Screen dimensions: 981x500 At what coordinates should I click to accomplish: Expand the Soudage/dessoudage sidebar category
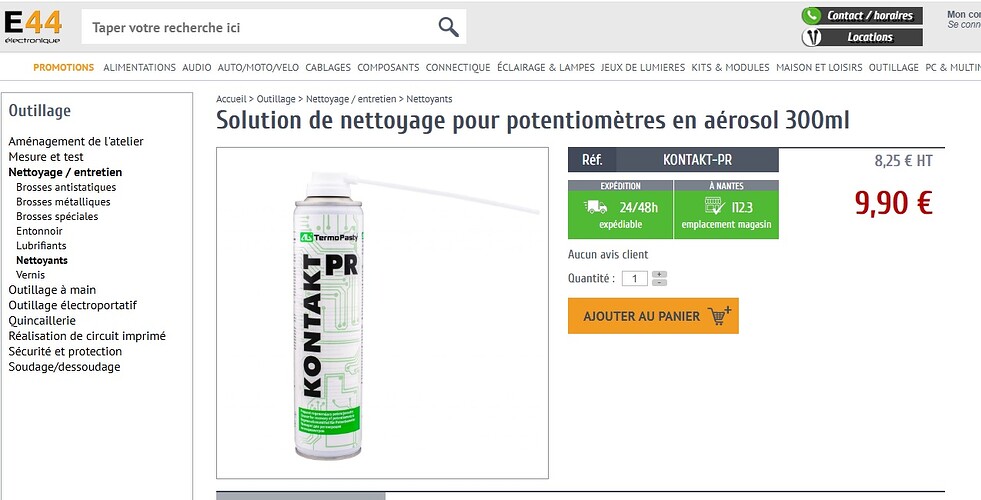pos(64,367)
